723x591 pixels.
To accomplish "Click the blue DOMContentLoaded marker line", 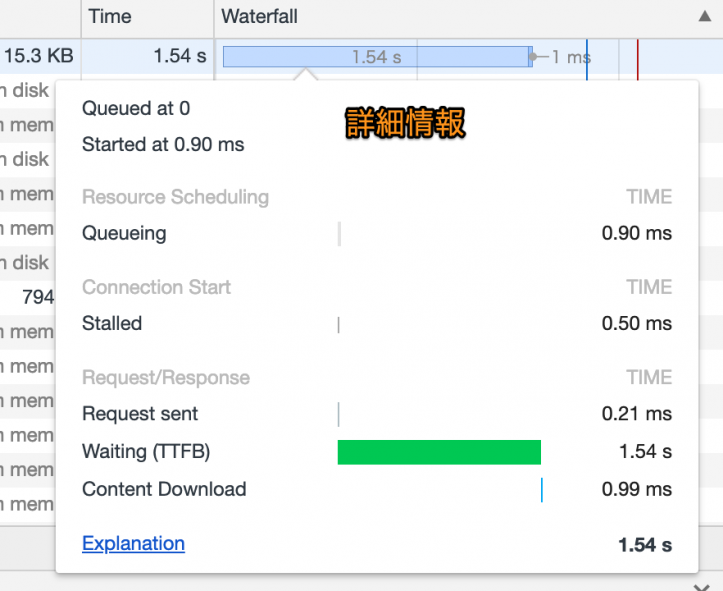I will click(x=587, y=56).
